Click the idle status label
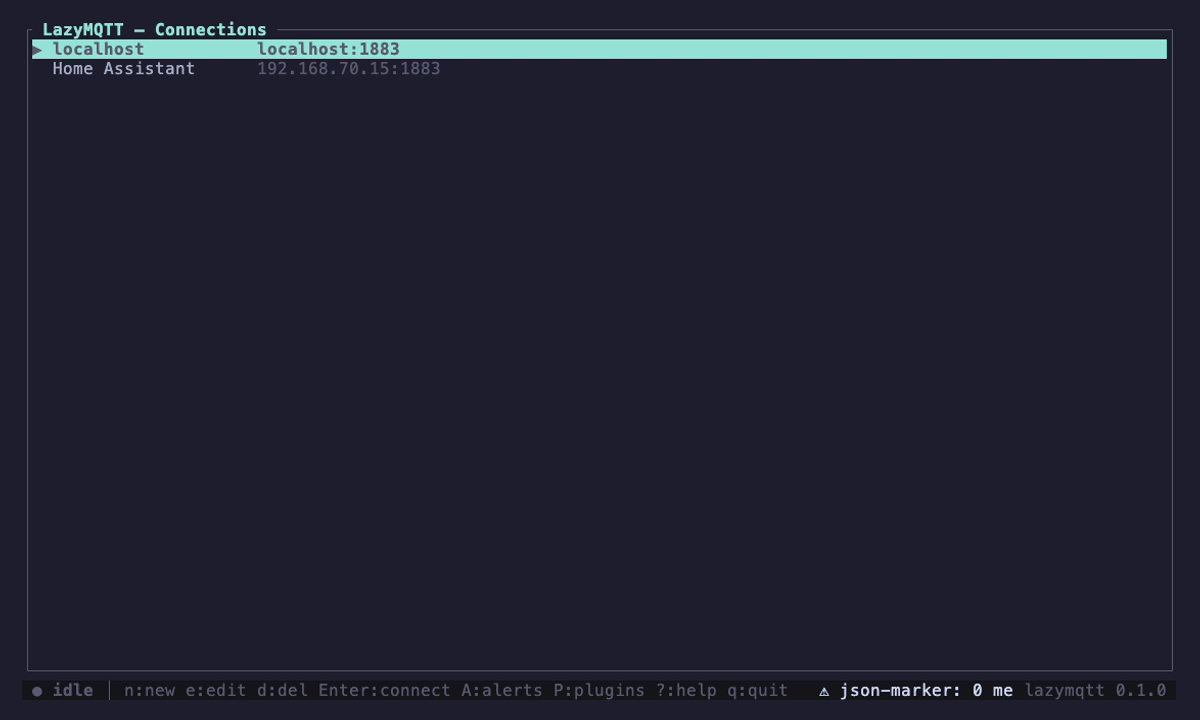Viewport: 1200px width, 720px height. click(73, 690)
